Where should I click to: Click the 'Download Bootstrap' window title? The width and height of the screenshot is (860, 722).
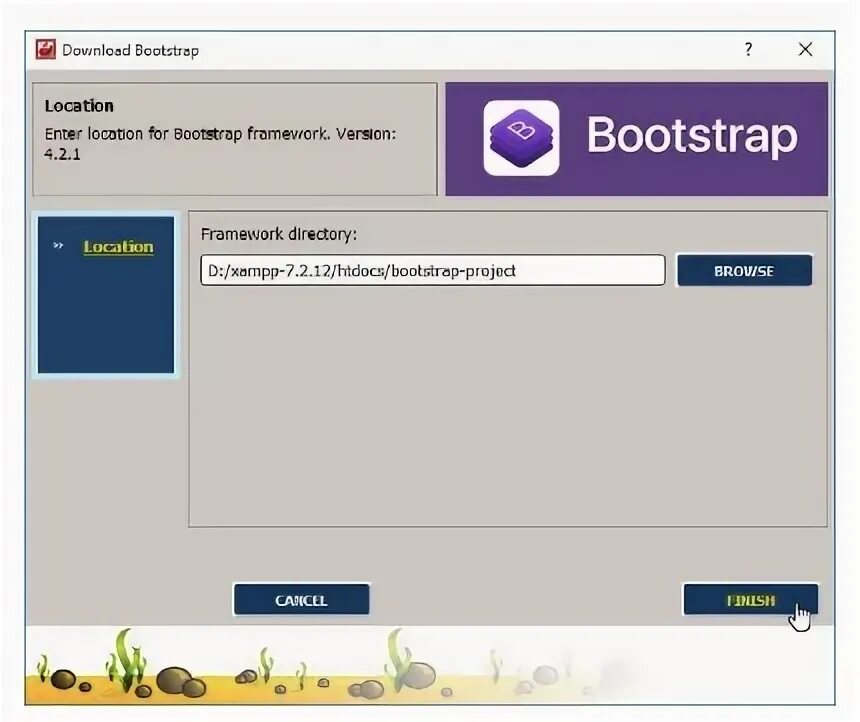click(131, 50)
